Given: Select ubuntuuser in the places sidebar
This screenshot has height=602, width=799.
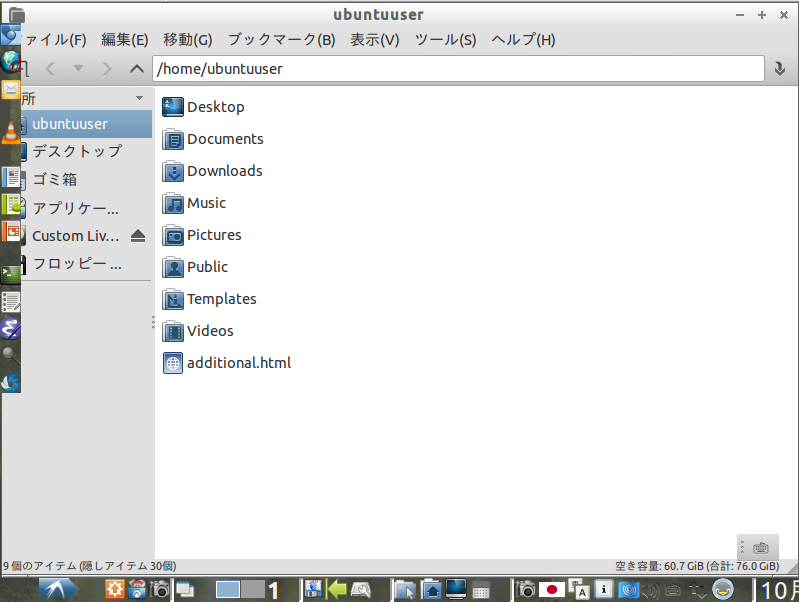Looking at the screenshot, I should (87, 124).
